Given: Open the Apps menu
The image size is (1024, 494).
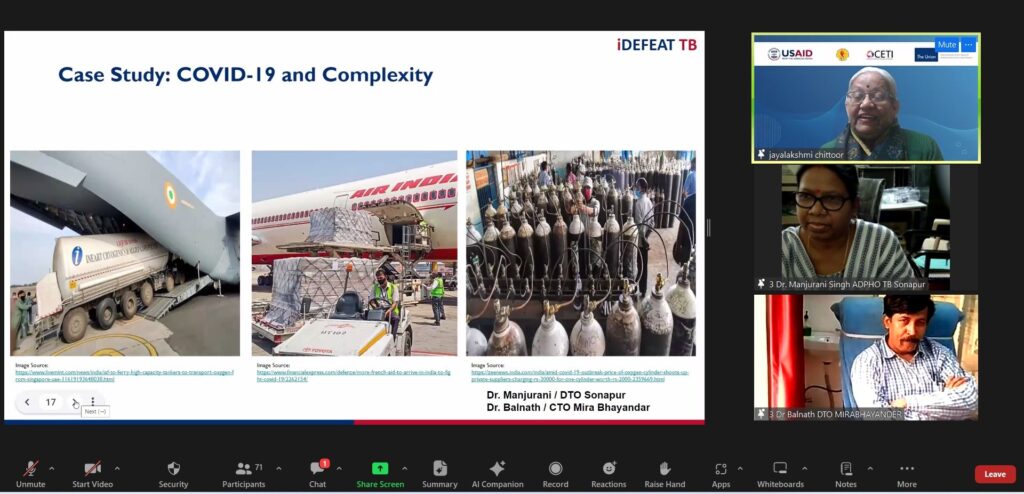Looking at the screenshot, I should tap(720, 473).
